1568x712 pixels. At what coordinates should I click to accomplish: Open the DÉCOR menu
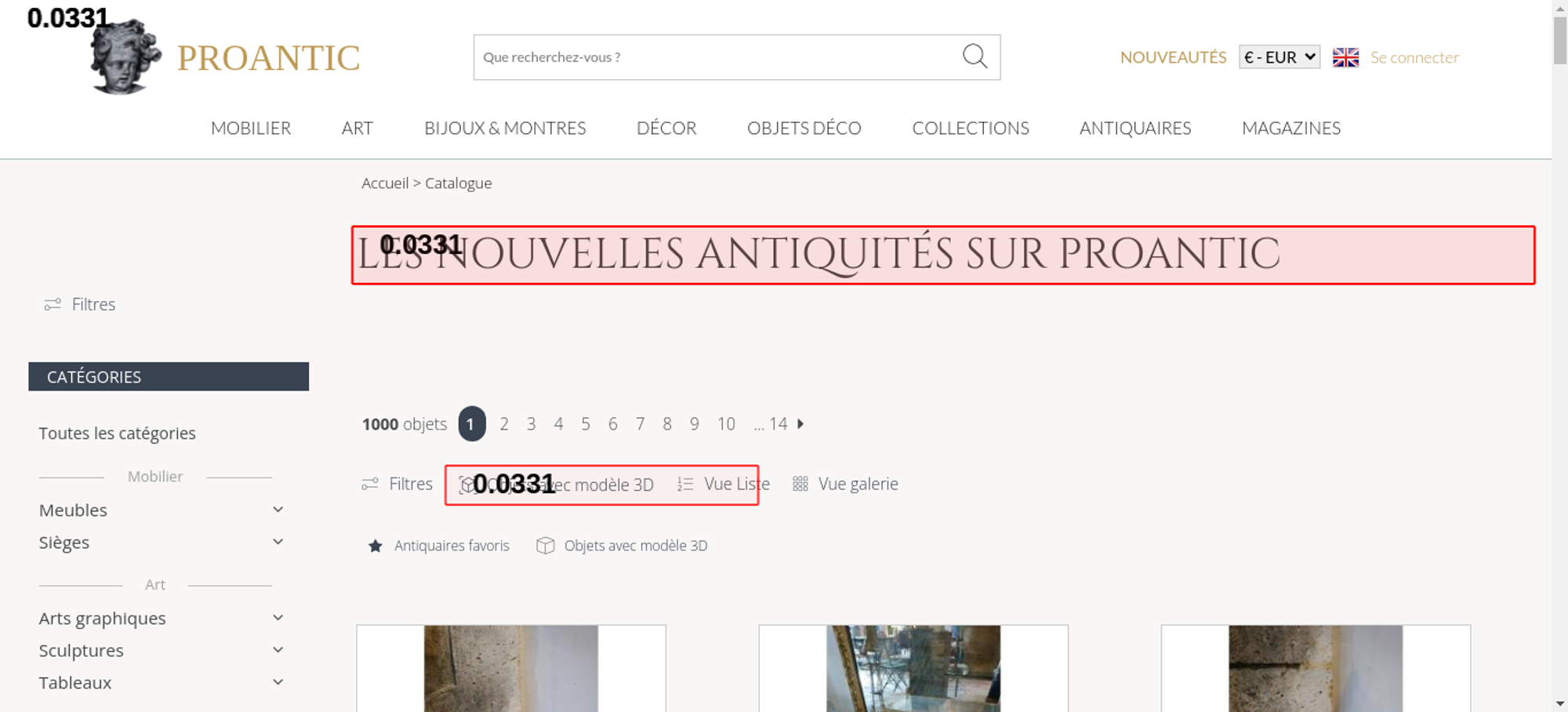pyautogui.click(x=666, y=128)
